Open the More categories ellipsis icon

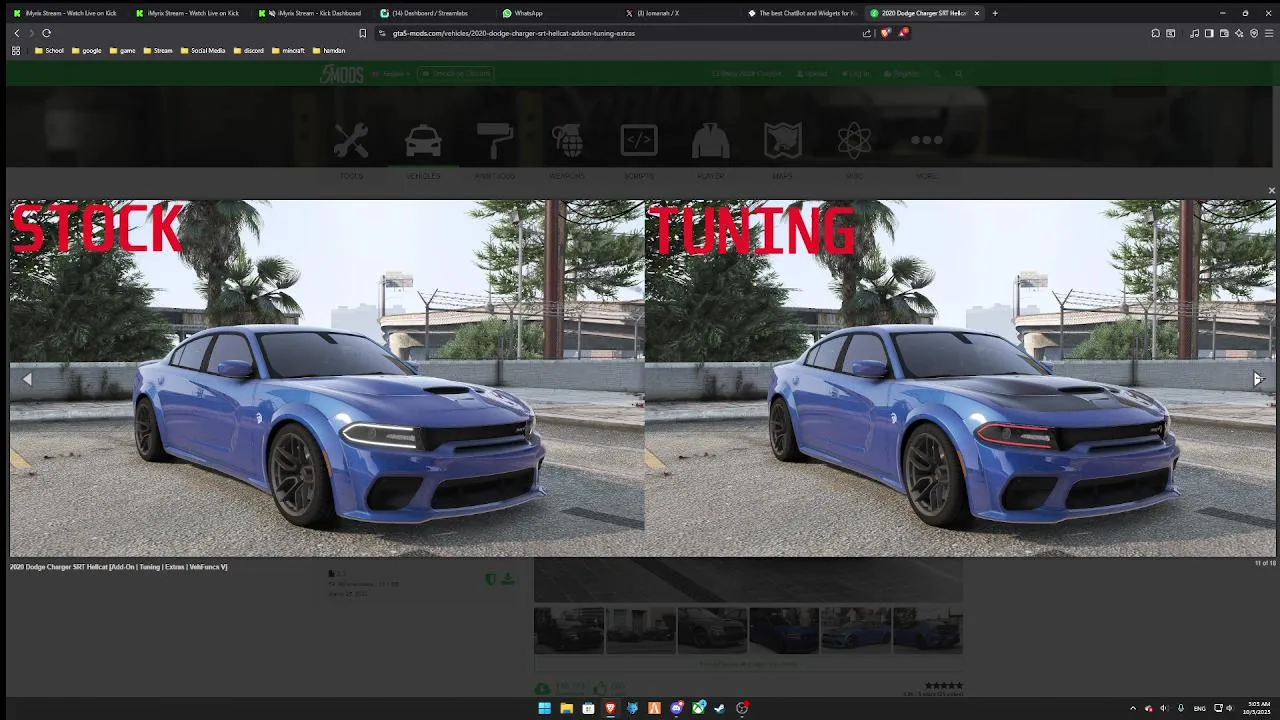(927, 141)
